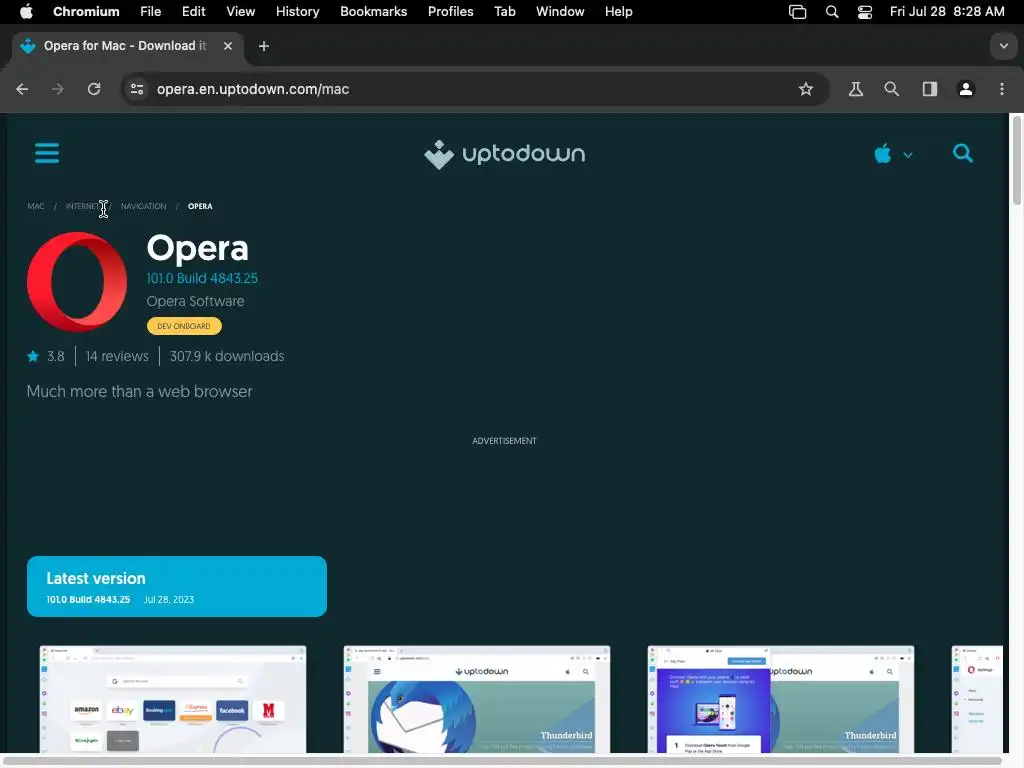Open Spotlight search in menu bar
1024x768 pixels.
click(832, 12)
